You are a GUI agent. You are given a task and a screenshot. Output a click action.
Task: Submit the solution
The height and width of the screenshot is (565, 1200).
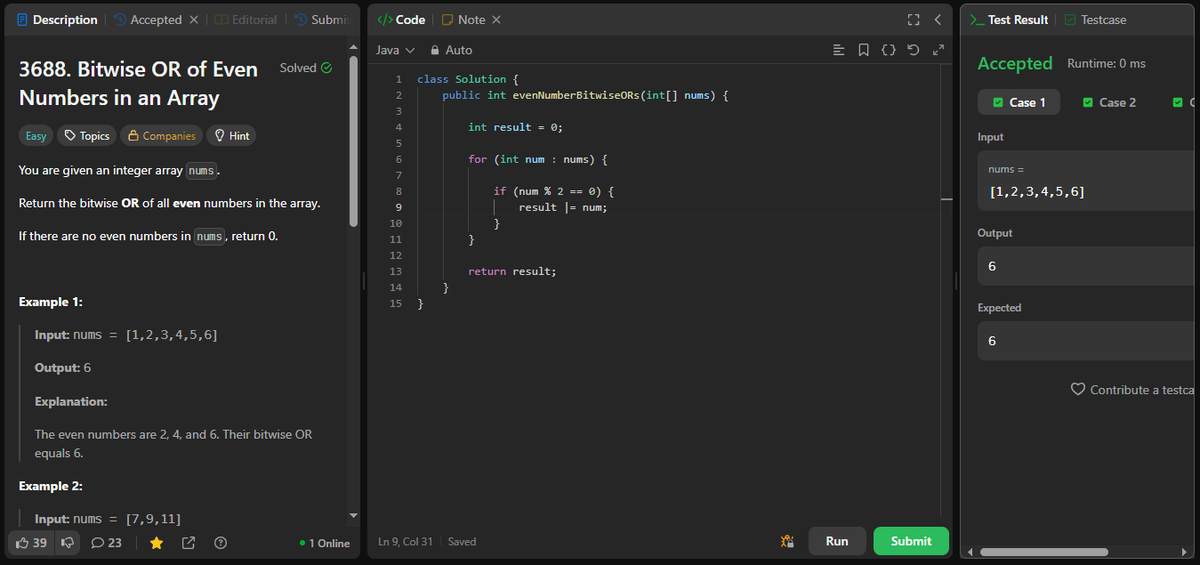click(x=911, y=541)
